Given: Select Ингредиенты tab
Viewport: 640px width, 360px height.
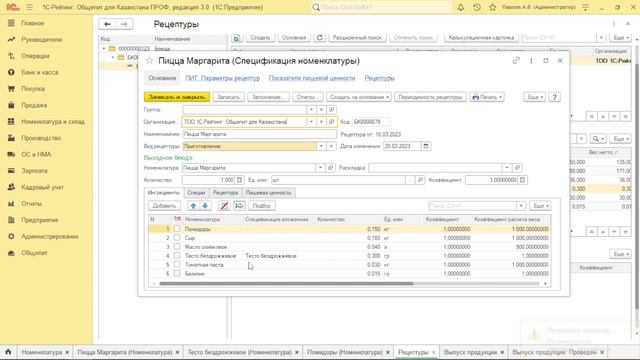Looking at the screenshot, I should tap(164, 193).
